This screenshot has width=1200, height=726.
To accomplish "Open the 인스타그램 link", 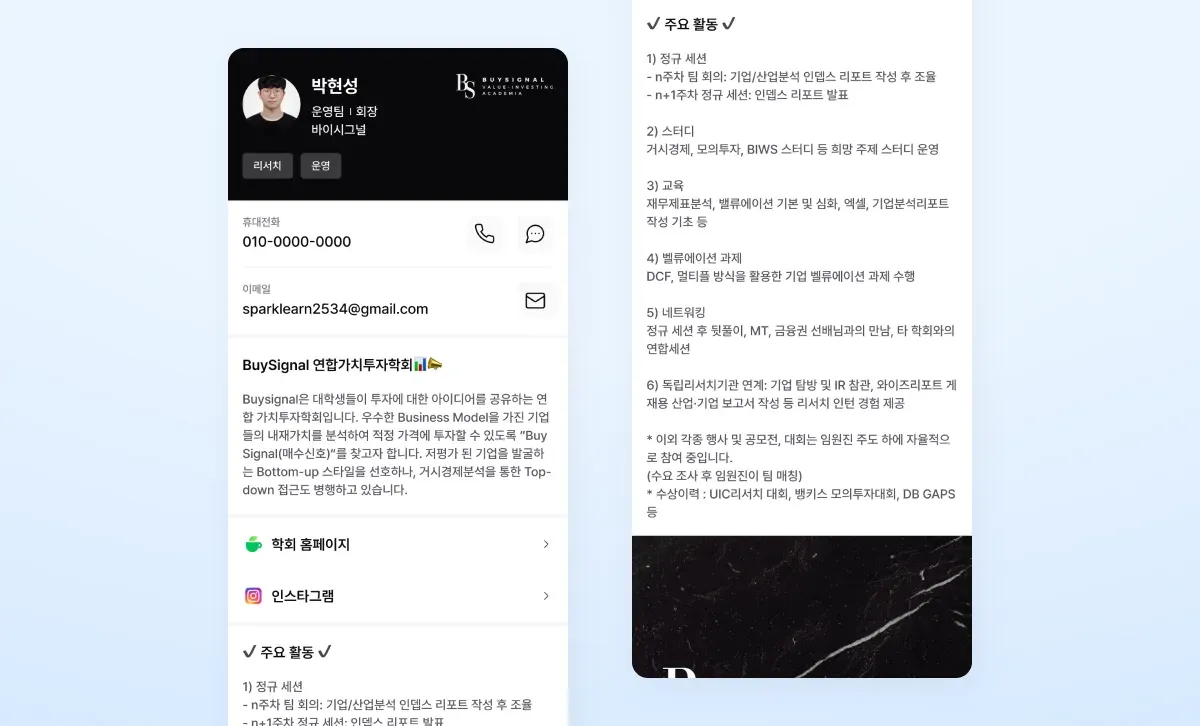I will click(x=398, y=596).
